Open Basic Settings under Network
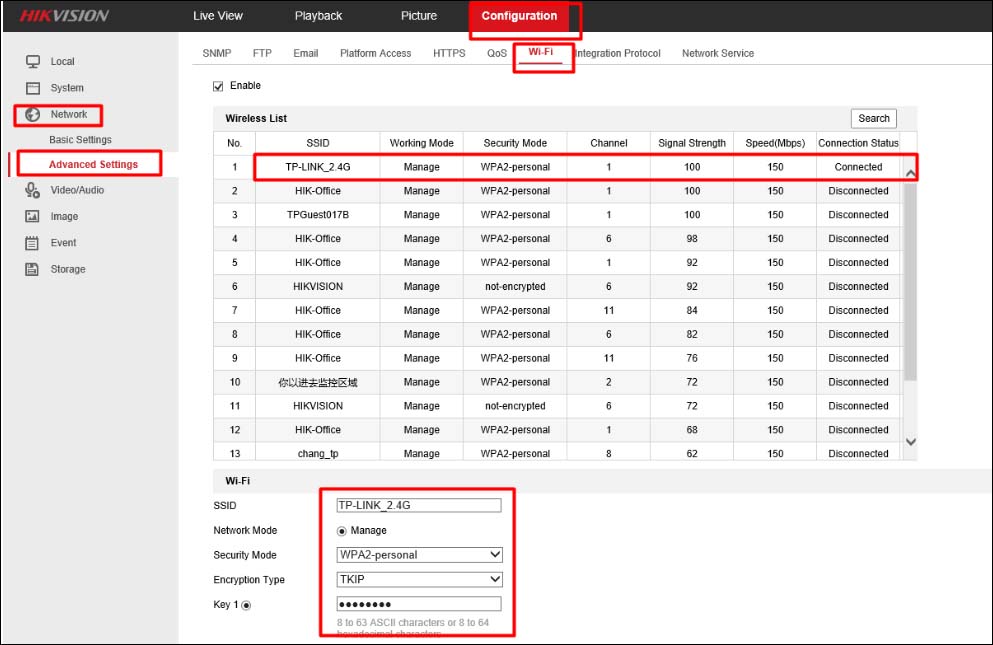 coord(80,139)
